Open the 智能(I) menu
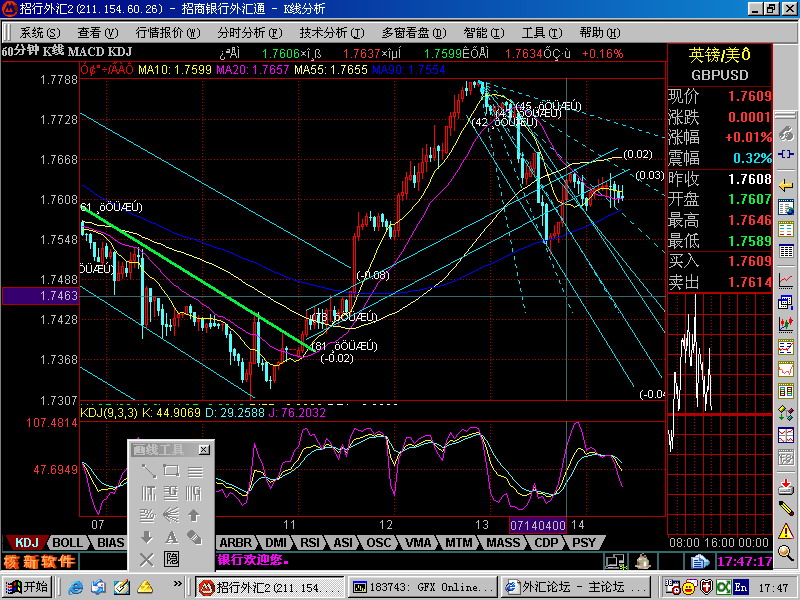 (x=484, y=33)
